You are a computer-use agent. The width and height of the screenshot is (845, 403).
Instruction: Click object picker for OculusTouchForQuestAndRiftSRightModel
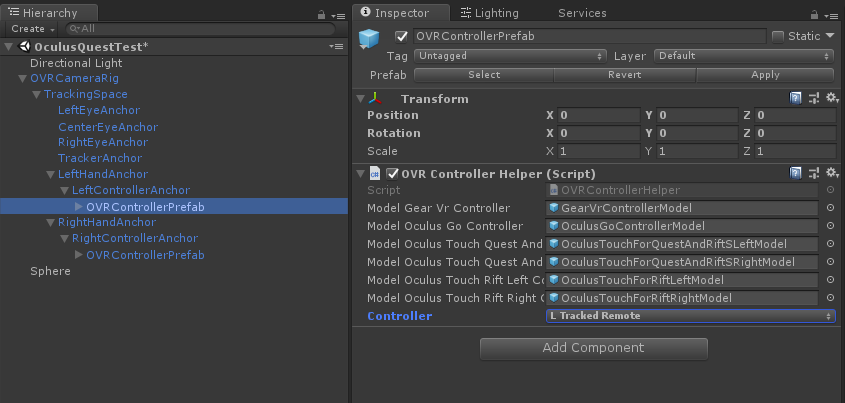(x=830, y=262)
